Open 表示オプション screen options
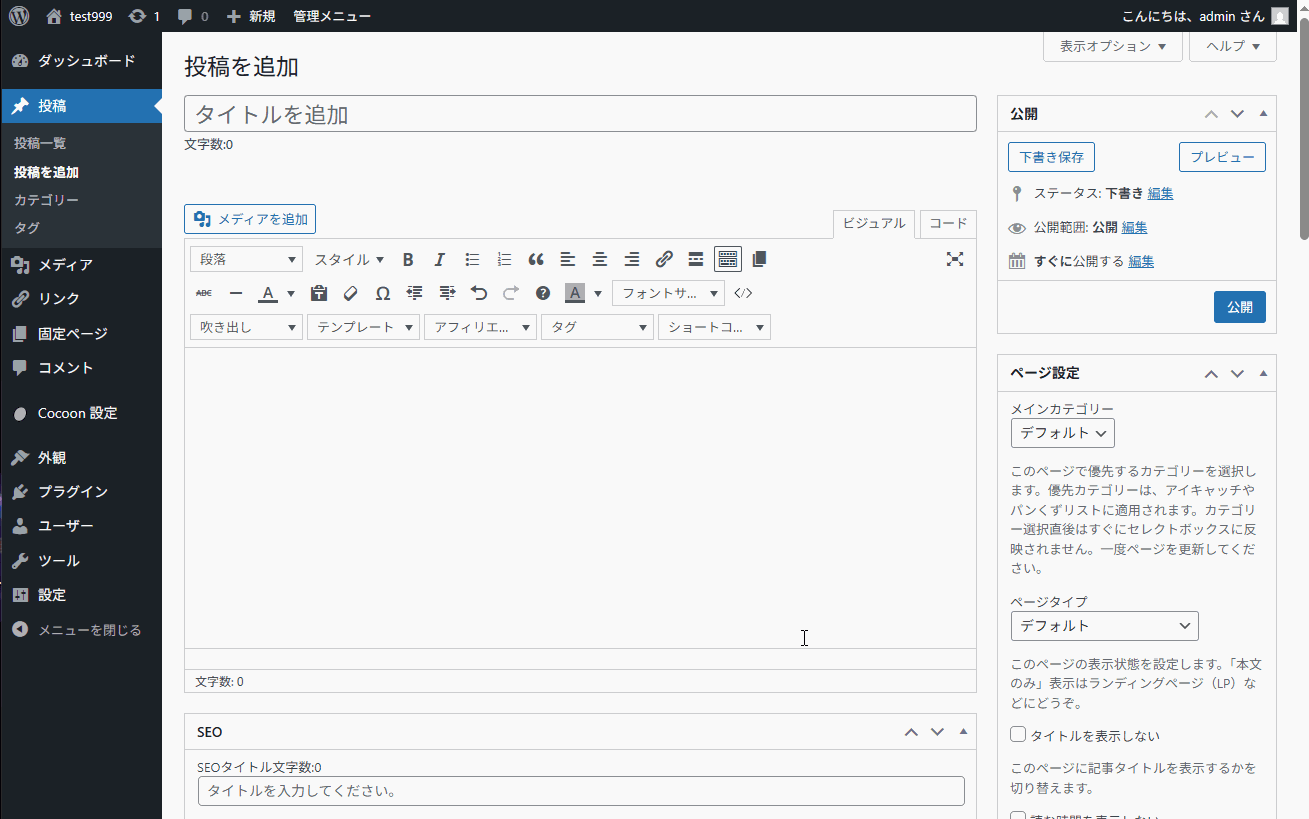This screenshot has height=819, width=1309. pos(1113,46)
